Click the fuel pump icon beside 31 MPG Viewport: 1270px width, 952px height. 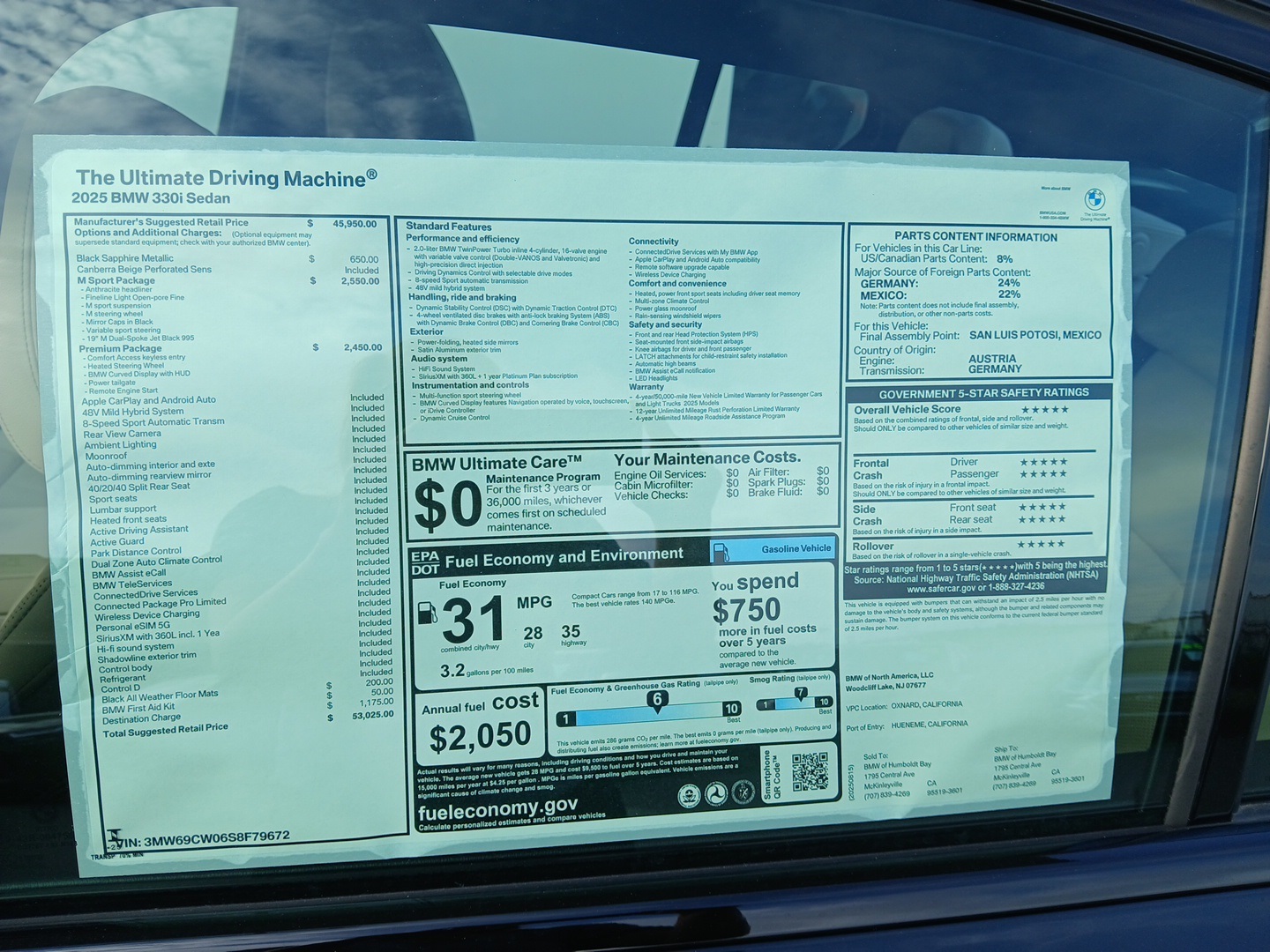tap(428, 611)
